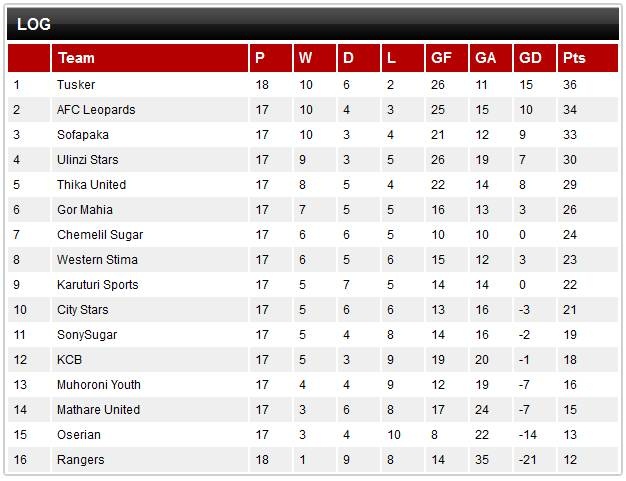
Task: Choose Thika United team name
Action: pos(91,185)
